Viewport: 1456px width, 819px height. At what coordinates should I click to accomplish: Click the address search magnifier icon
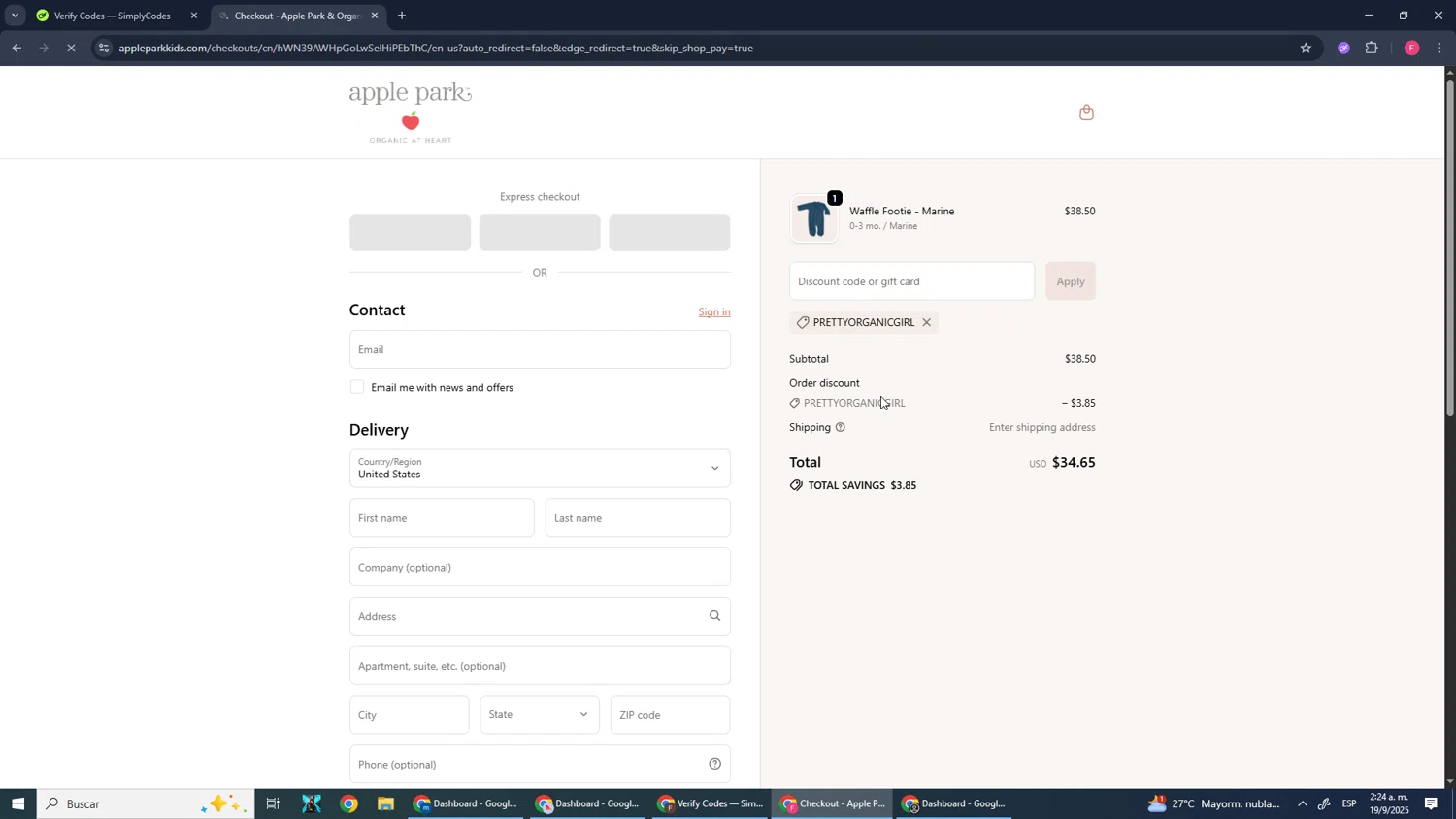coord(714,615)
